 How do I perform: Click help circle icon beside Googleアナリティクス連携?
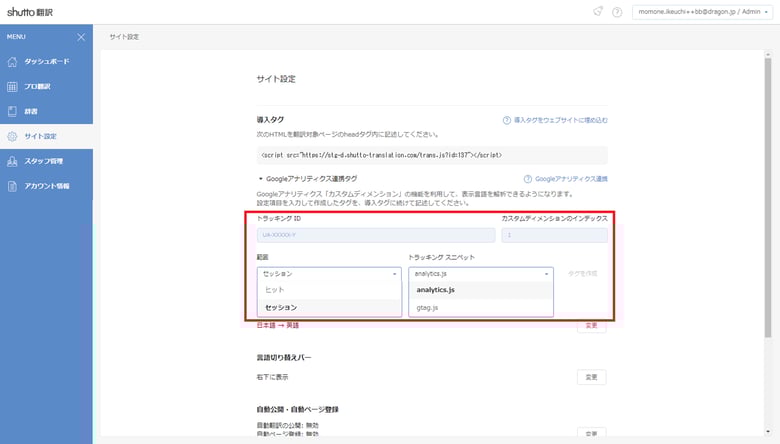pyautogui.click(x=528, y=179)
